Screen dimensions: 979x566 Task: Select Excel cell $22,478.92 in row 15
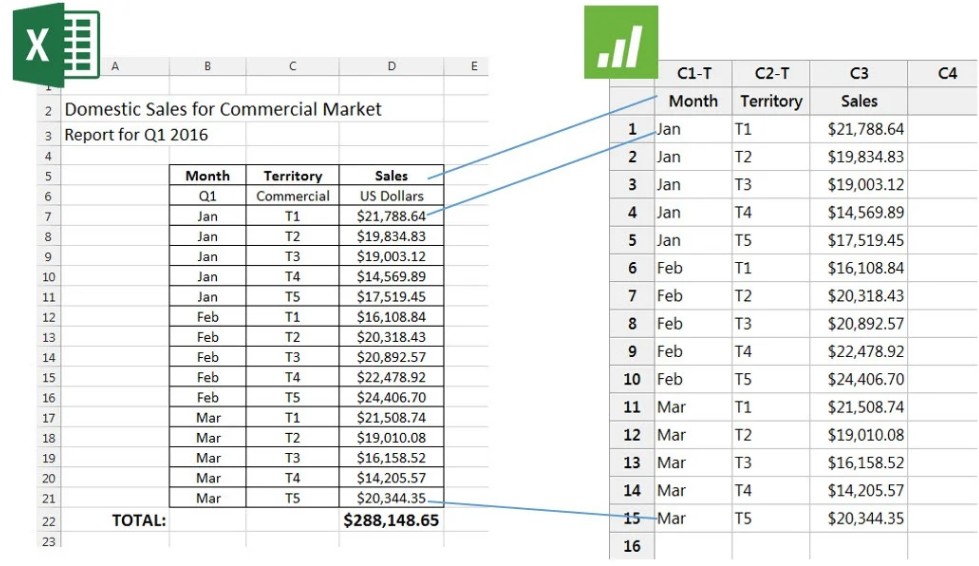pos(391,377)
